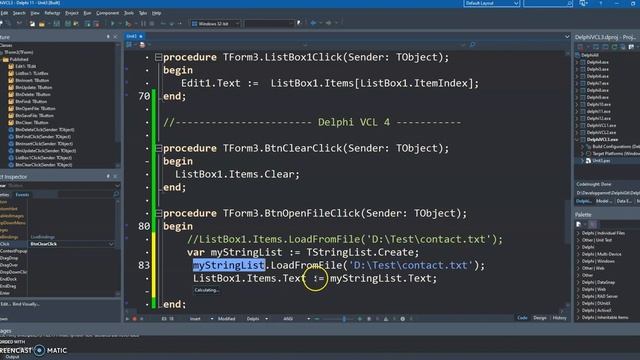Click the zoom out minus icon
Viewport: 640px width, 360px height.
pyautogui.click(x=317, y=319)
